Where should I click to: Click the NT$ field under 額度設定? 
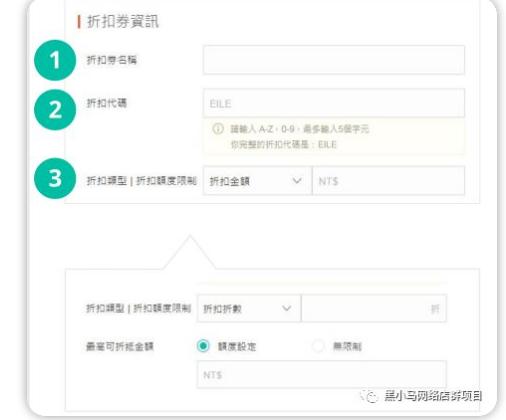322,374
